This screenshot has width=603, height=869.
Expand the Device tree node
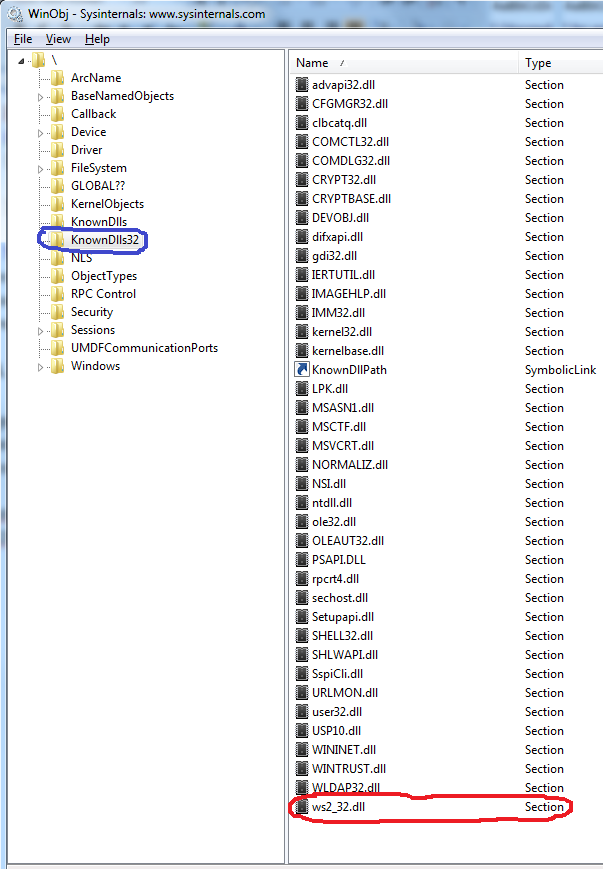(40, 133)
